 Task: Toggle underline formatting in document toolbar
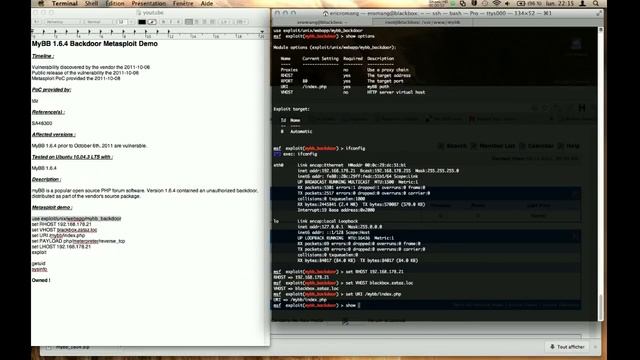(178, 22)
